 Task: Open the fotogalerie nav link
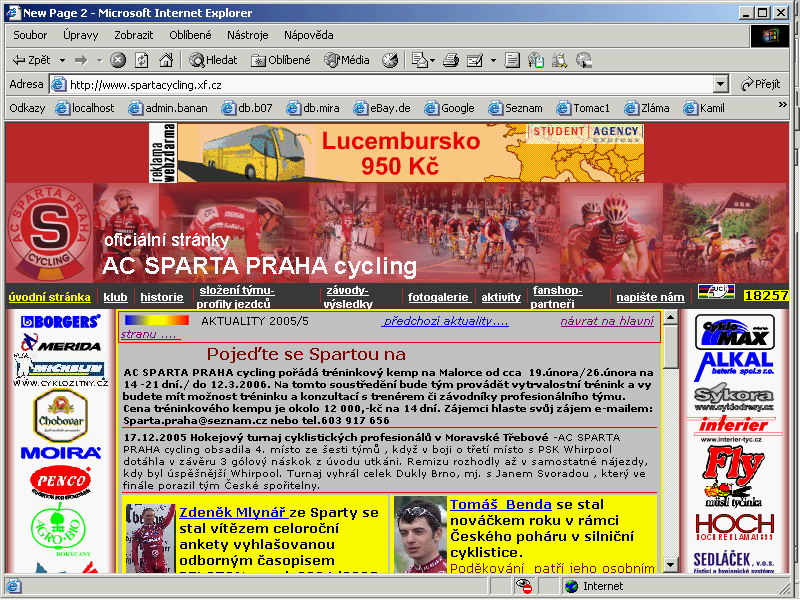438,297
